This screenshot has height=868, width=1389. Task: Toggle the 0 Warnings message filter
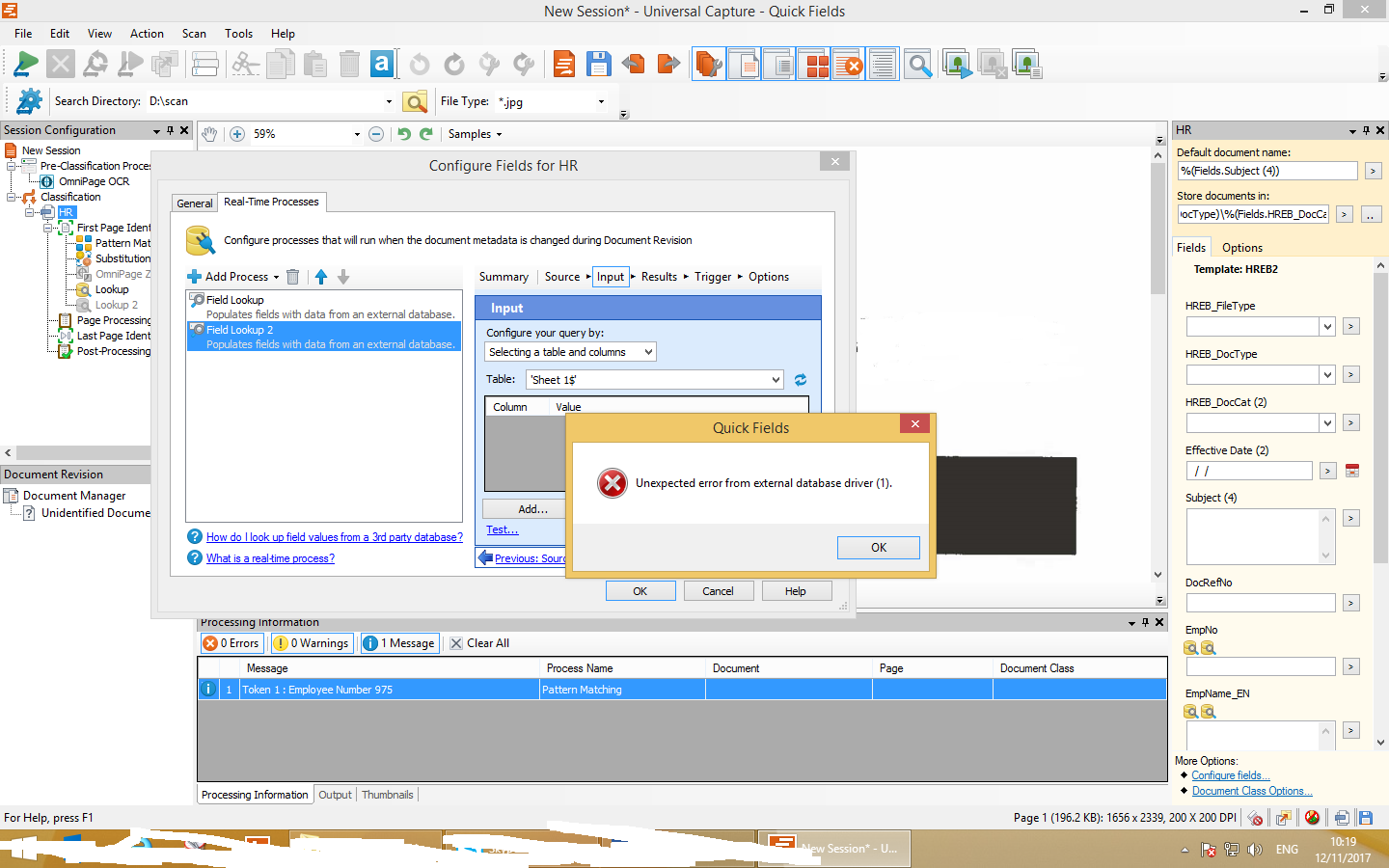coord(312,643)
